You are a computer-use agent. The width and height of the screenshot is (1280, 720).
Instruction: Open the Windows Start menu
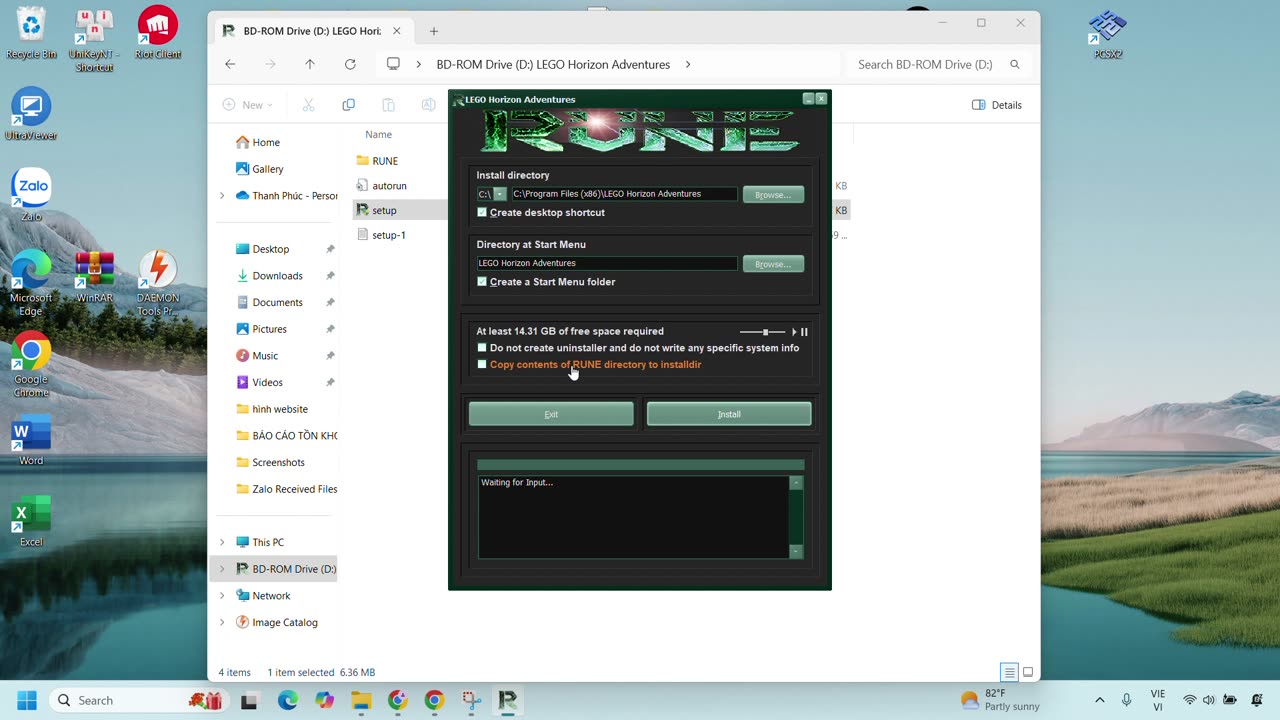[x=27, y=700]
